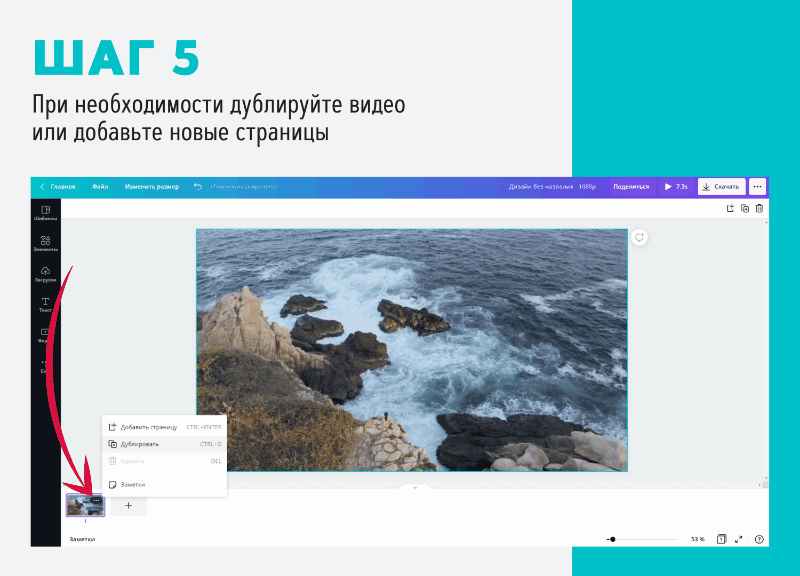Choose Заметки in the context menu

[164, 484]
